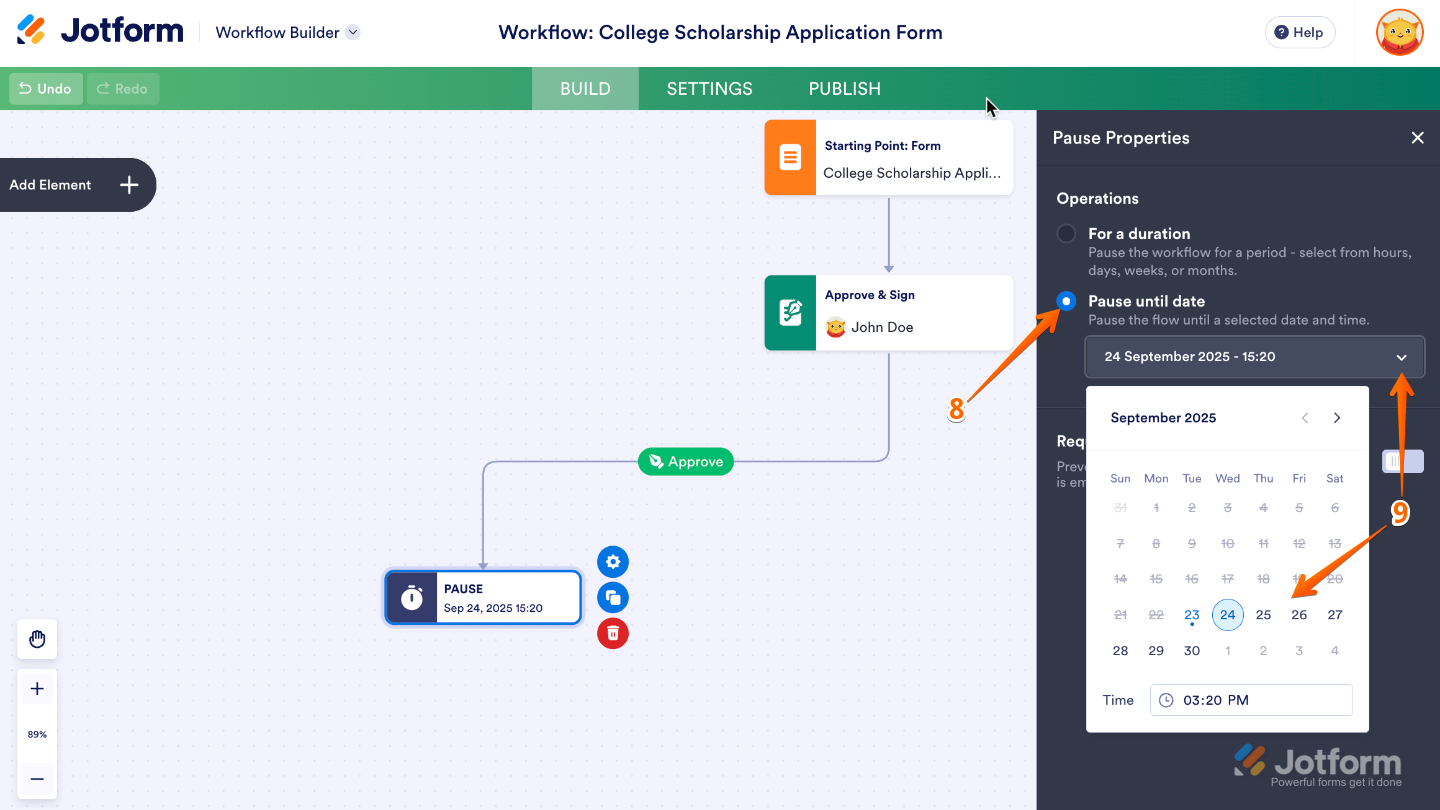Image resolution: width=1440 pixels, height=810 pixels.
Task: Select the For a duration option
Action: pos(1067,233)
